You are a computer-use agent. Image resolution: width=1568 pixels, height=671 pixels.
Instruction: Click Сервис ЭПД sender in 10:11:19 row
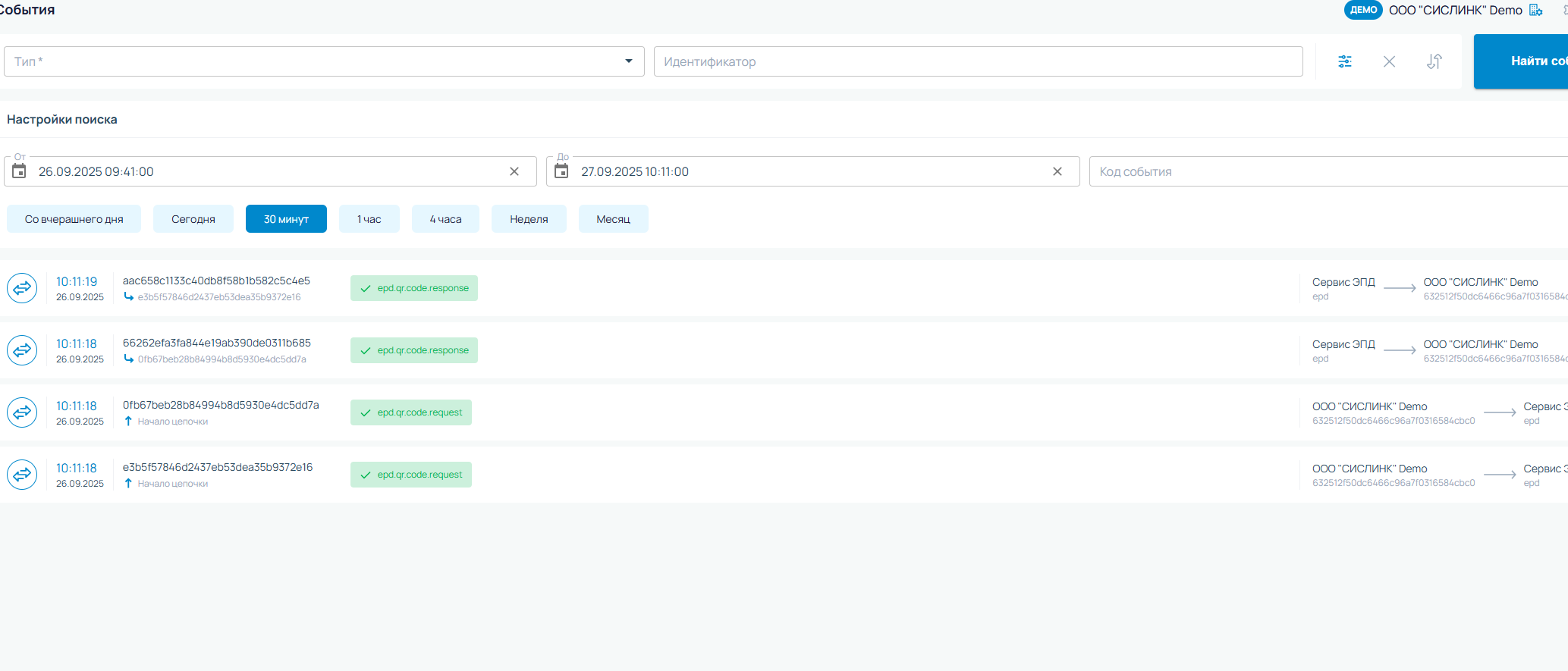(1343, 282)
